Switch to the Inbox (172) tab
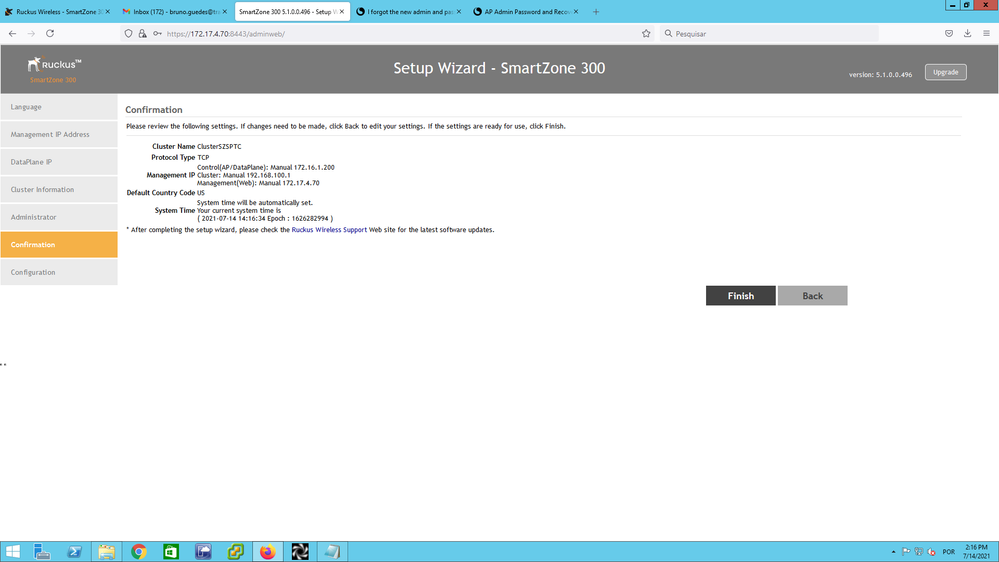This screenshot has width=999, height=562. (170, 12)
